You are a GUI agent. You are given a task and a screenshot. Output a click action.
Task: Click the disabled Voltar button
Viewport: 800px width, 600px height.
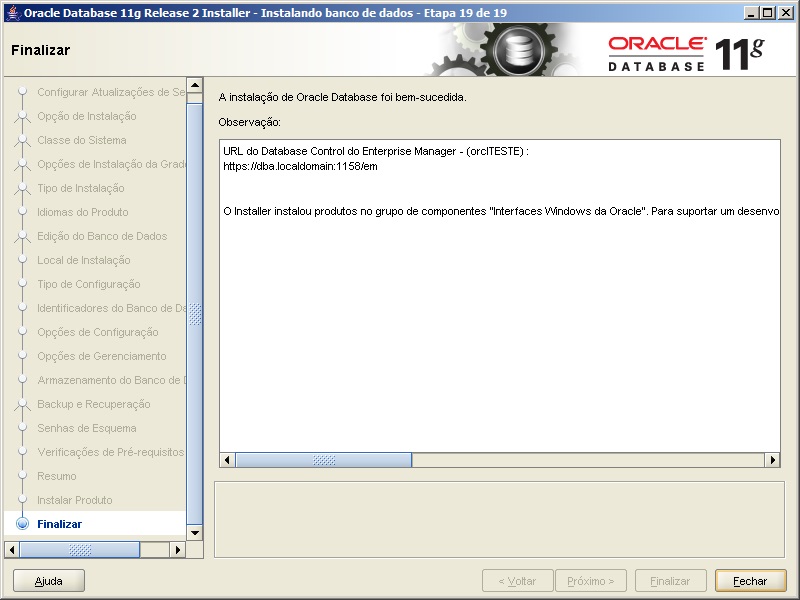(517, 581)
